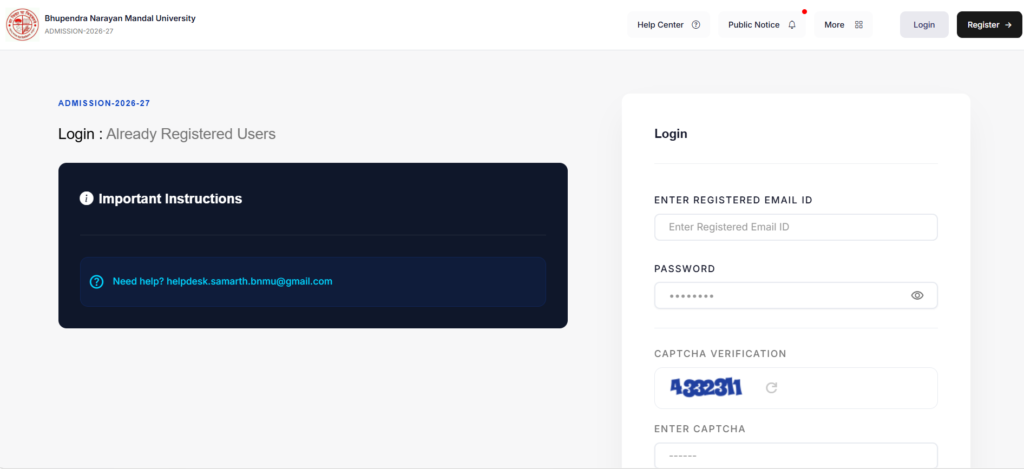Viewport: 1024px width, 469px height.
Task: Click the Enter Captcha input field
Action: (795, 456)
